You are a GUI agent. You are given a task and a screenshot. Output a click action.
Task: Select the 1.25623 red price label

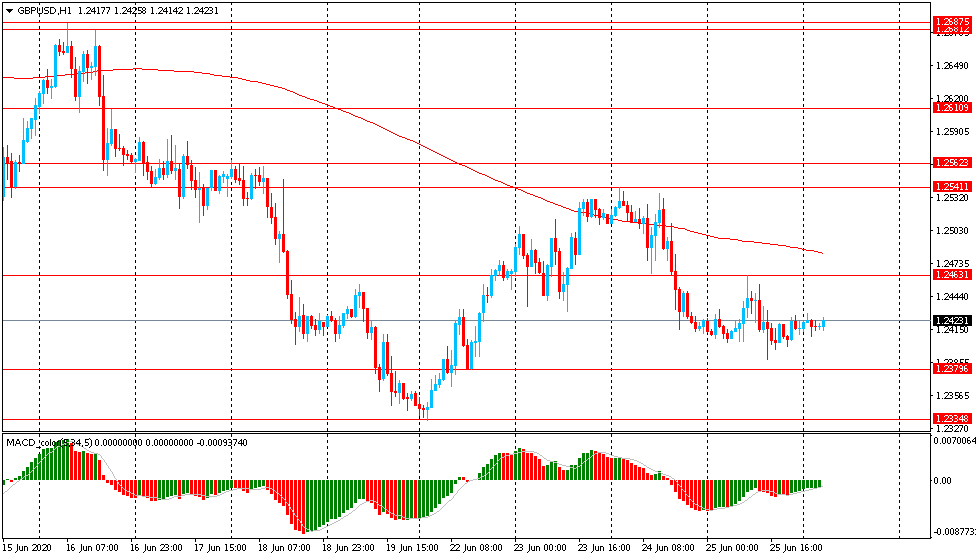[950, 163]
